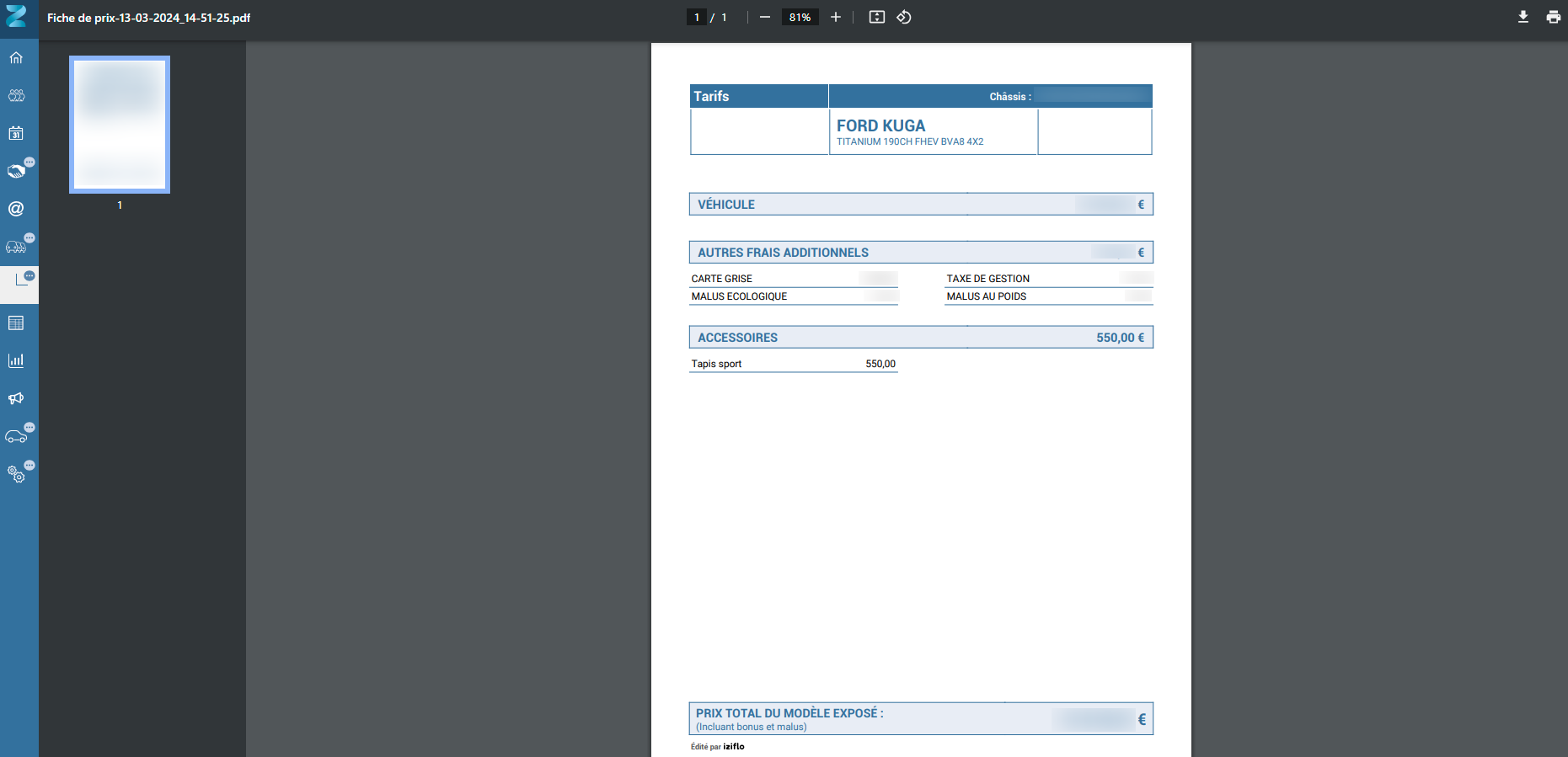This screenshot has height=757, width=1568.
Task: Click the 81% zoom level field
Action: coord(800,17)
